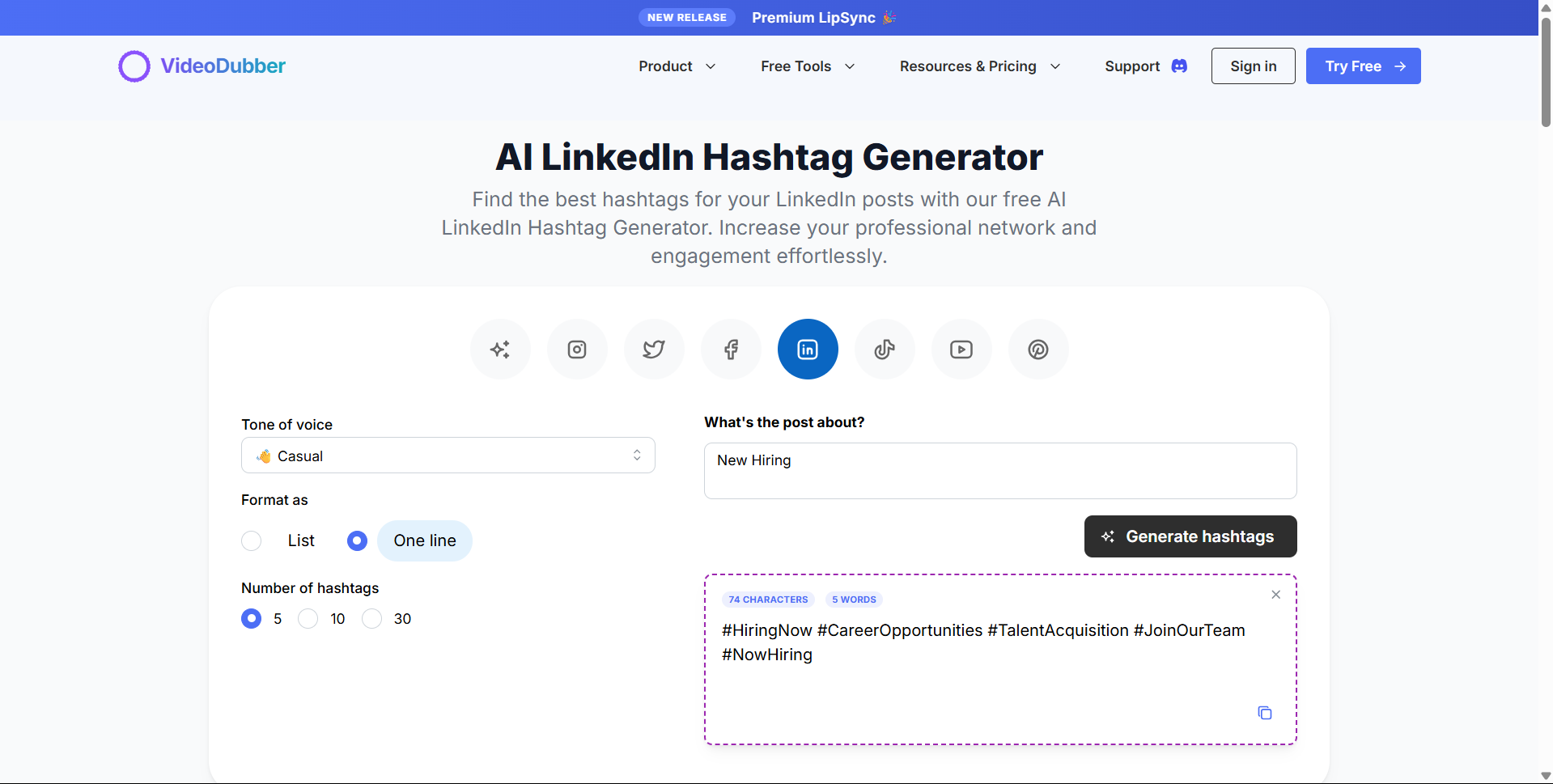The height and width of the screenshot is (784, 1553).
Task: Choose the Instagram platform icon
Action: pyautogui.click(x=577, y=350)
